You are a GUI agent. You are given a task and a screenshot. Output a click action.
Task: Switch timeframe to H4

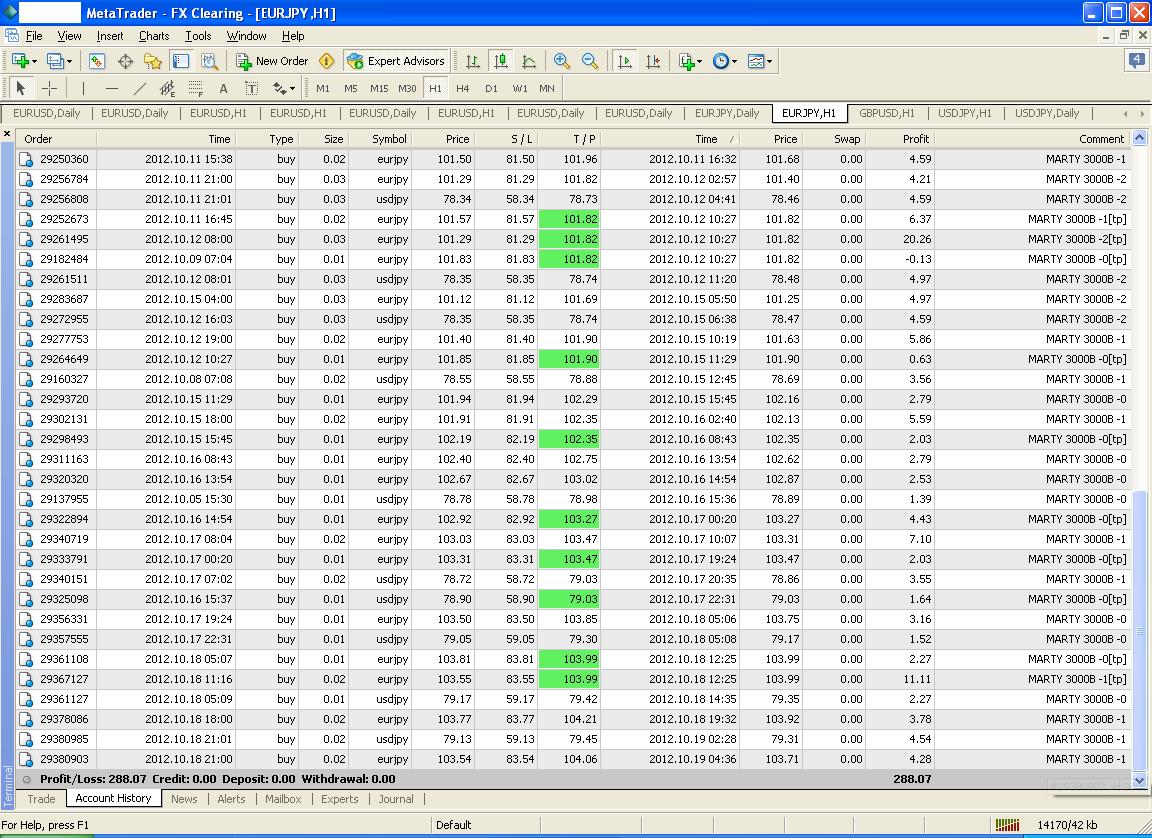click(x=462, y=88)
